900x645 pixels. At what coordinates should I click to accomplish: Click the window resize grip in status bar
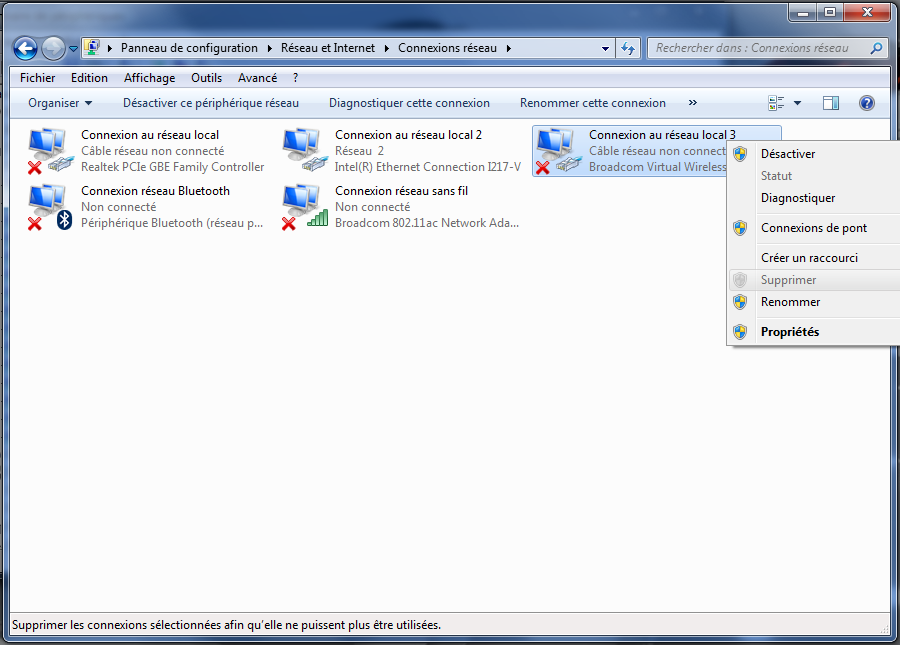point(885,630)
